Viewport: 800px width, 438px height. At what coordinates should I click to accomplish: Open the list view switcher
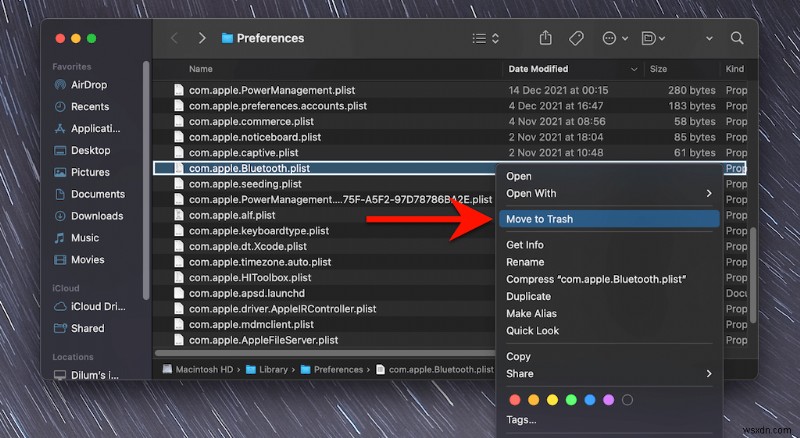485,38
